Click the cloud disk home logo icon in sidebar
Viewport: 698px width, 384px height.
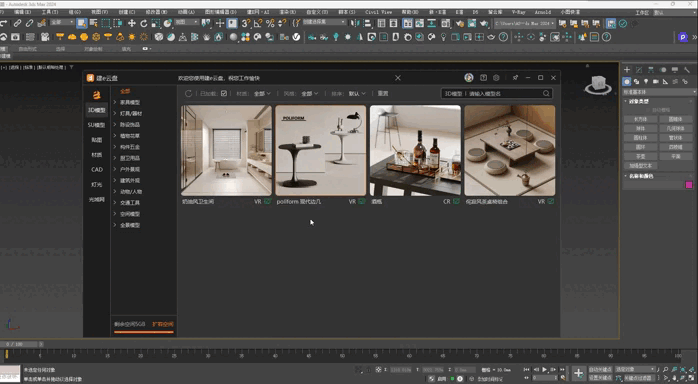[97, 94]
